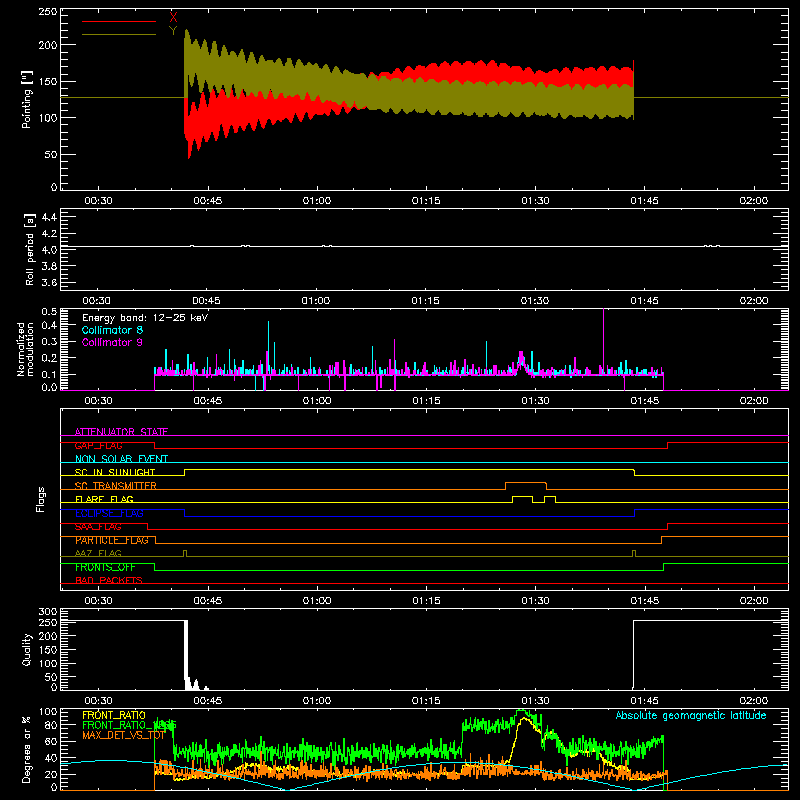This screenshot has width=800, height=800.
Task: Click the olive Y legend line sample
Action: pyautogui.click(x=119, y=34)
